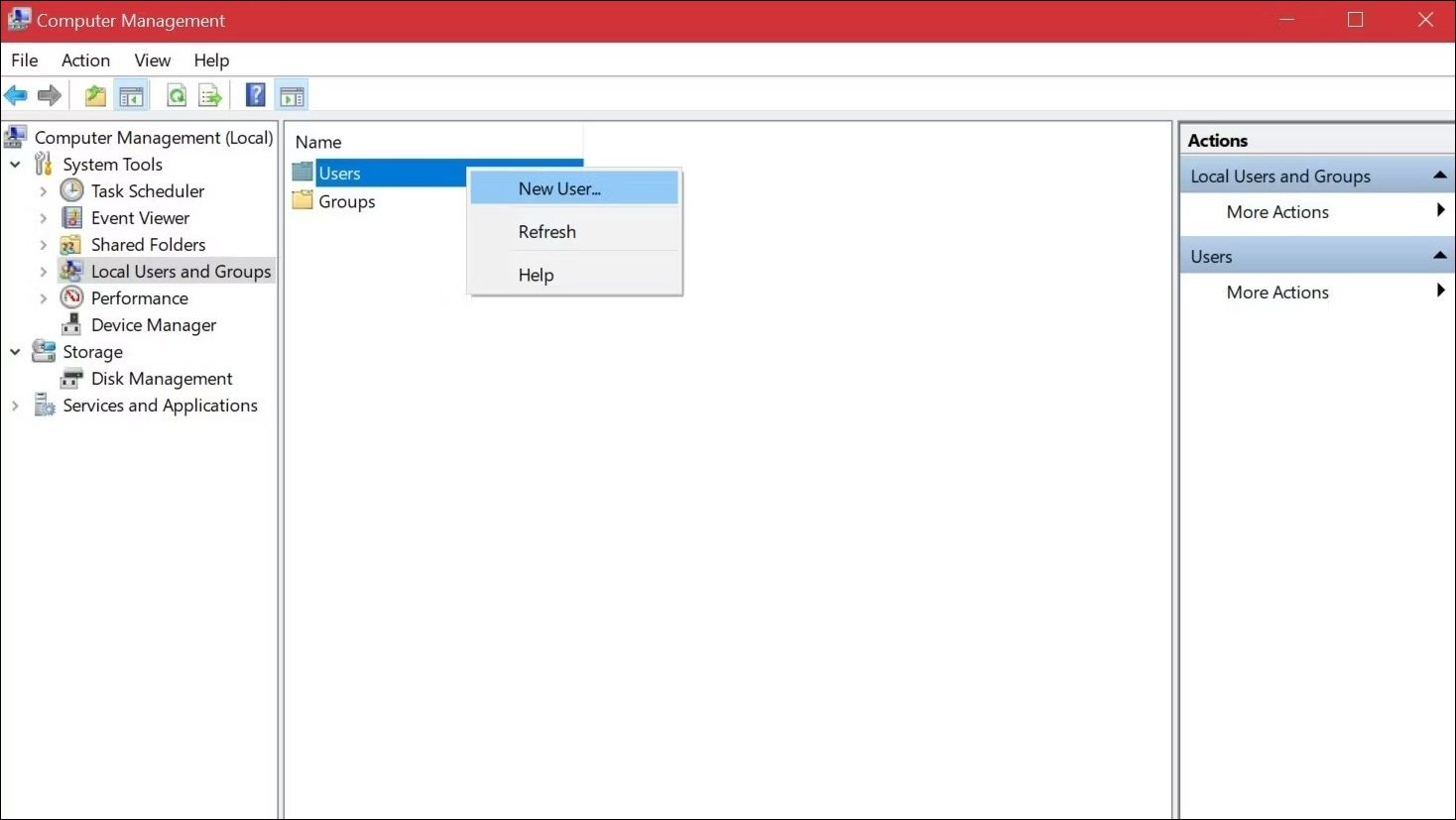
Task: Select the Users folder name in list
Action: 339,174
